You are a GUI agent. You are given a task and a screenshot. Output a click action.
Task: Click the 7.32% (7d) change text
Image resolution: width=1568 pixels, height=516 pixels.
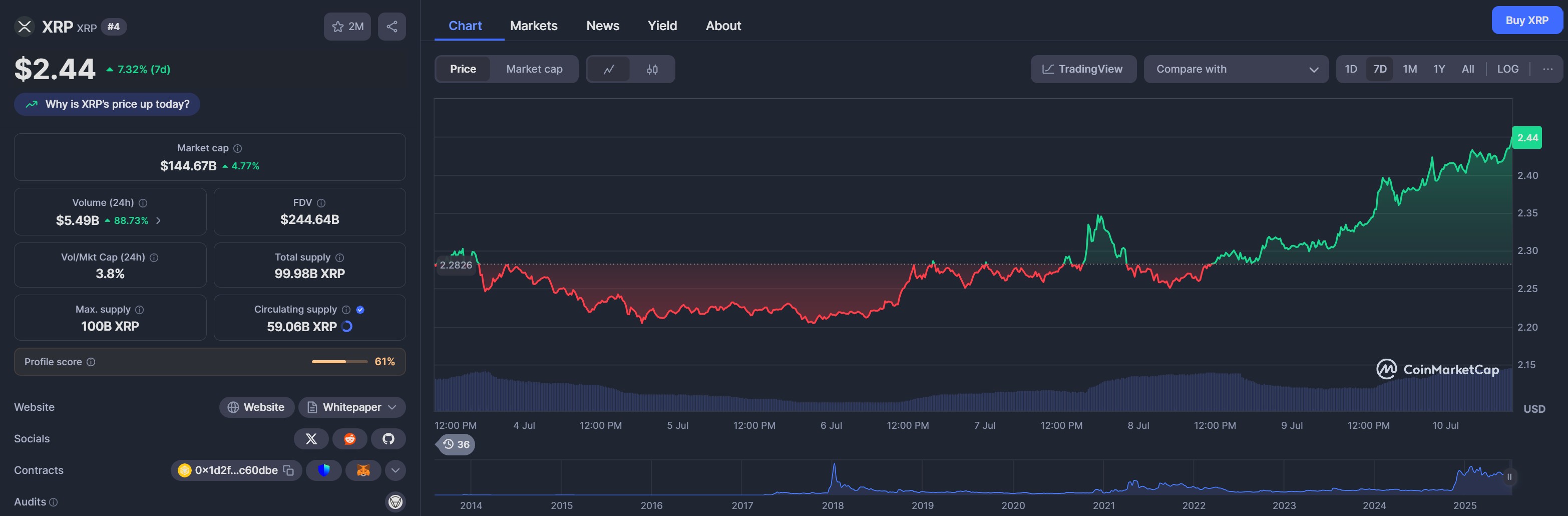[x=144, y=70]
